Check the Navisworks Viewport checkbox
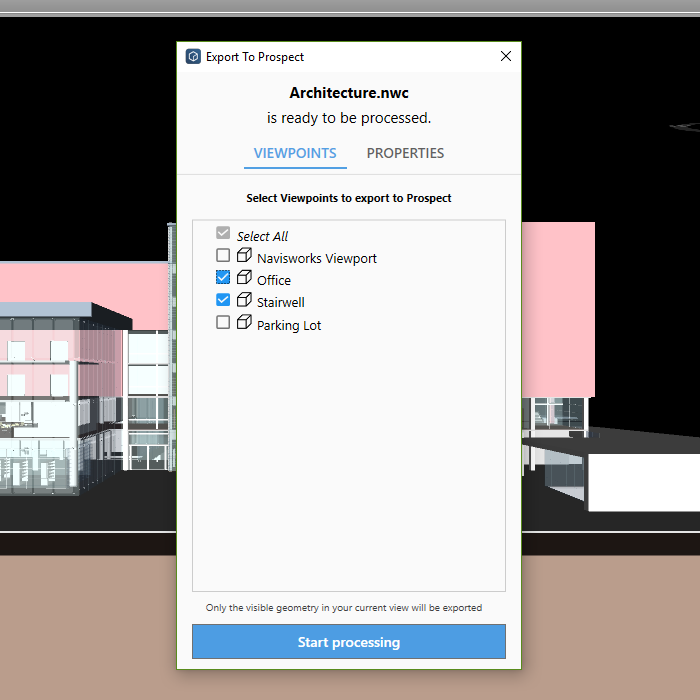This screenshot has height=700, width=700. 223,255
